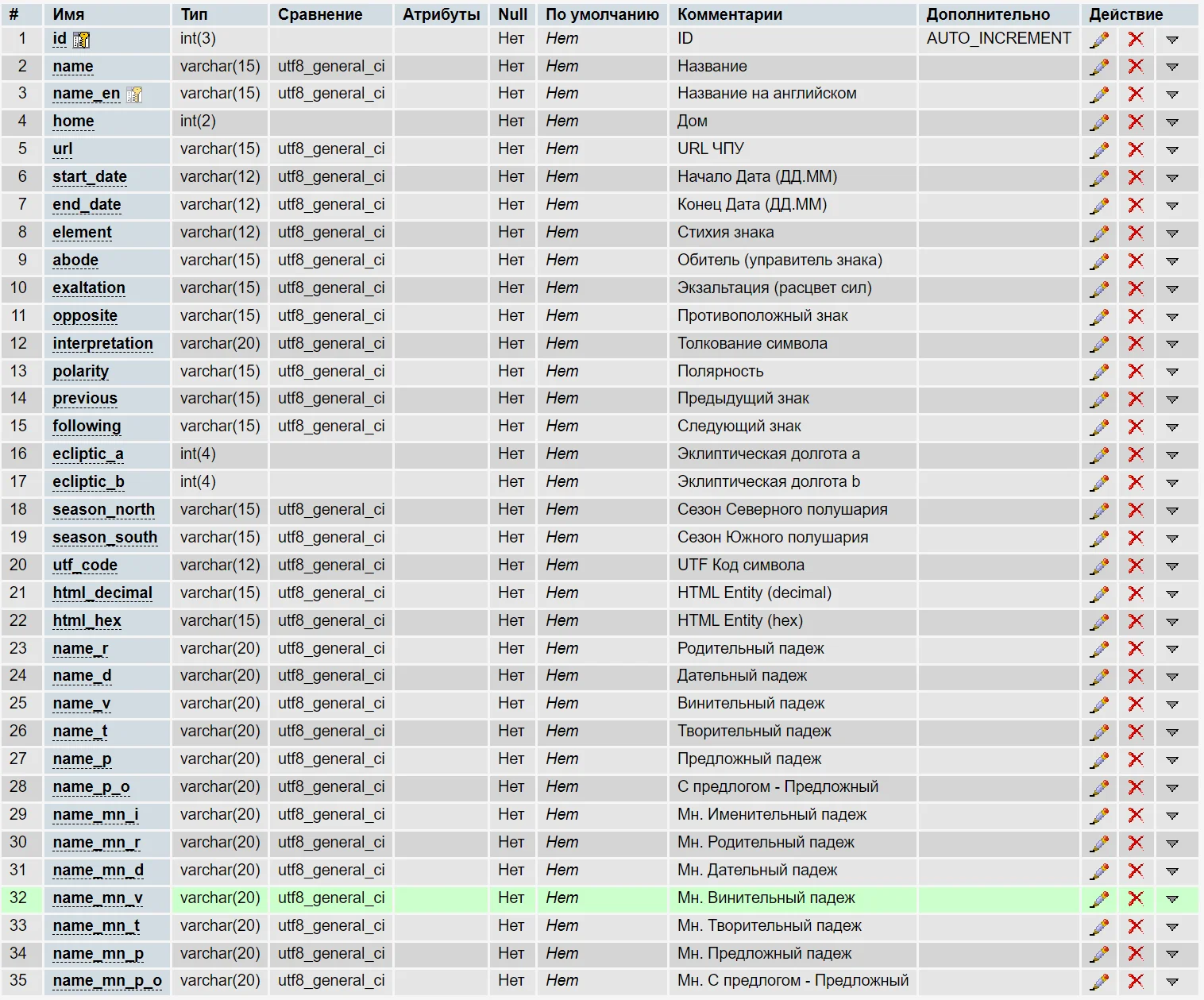Image resolution: width=1204 pixels, height=1000 pixels.
Task: Click the AUTO_INCREMENT cell
Action: tap(998, 38)
